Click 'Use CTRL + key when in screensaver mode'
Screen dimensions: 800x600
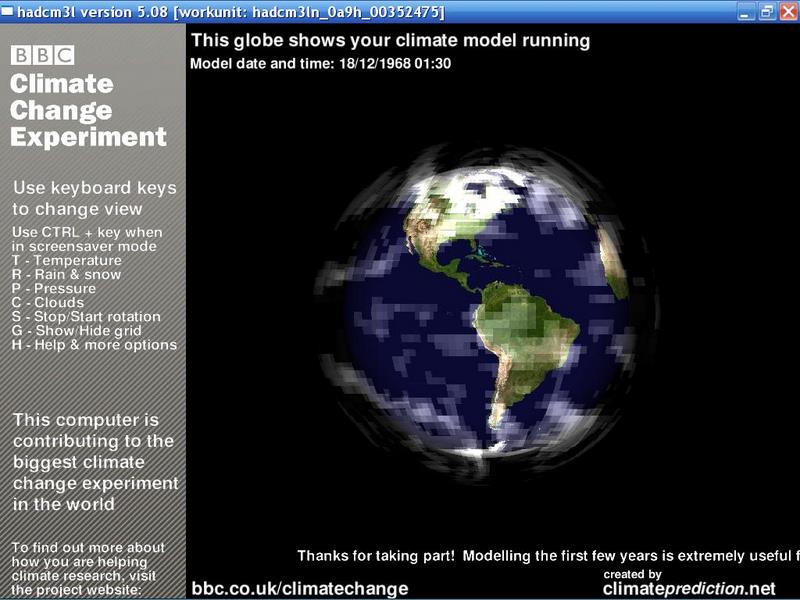tap(87, 239)
